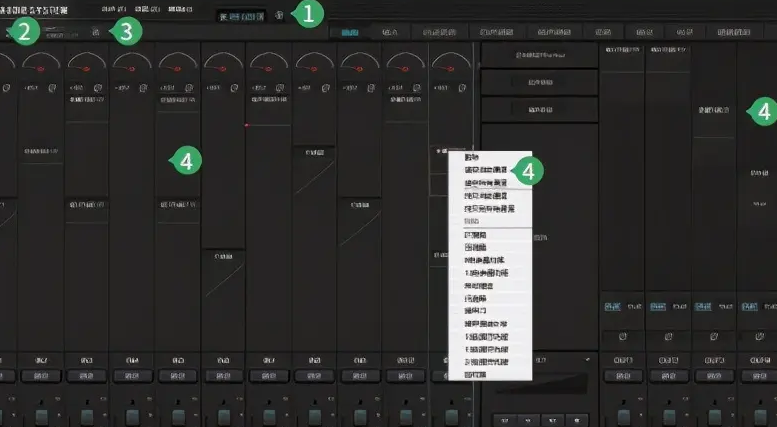Image resolution: width=777 pixels, height=427 pixels.
Task: Click the bypass icon on the leftmost full channel strip
Action: pyautogui.click(x=52, y=88)
